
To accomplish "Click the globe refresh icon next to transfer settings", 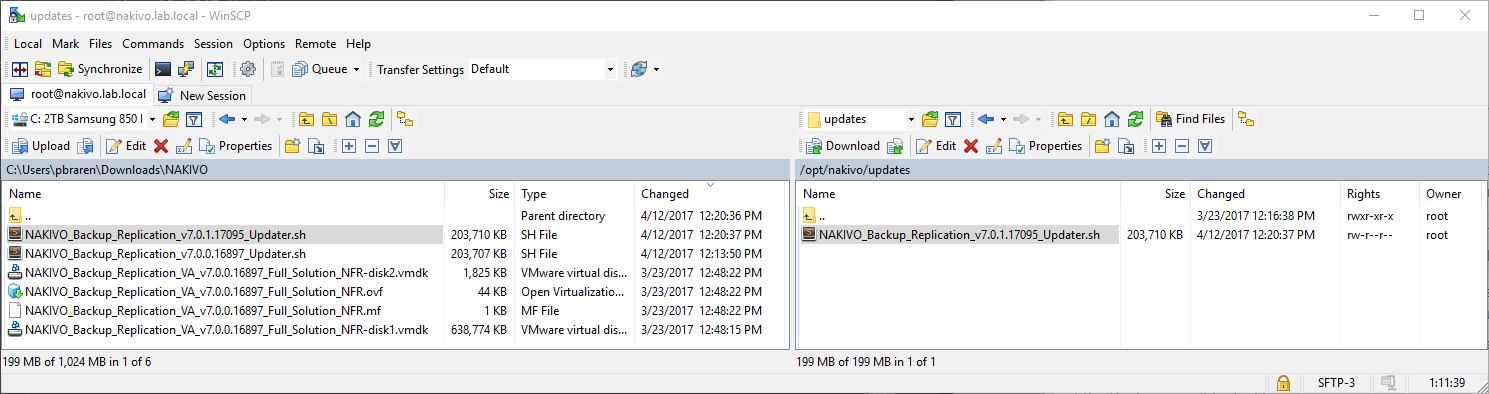I will 638,69.
